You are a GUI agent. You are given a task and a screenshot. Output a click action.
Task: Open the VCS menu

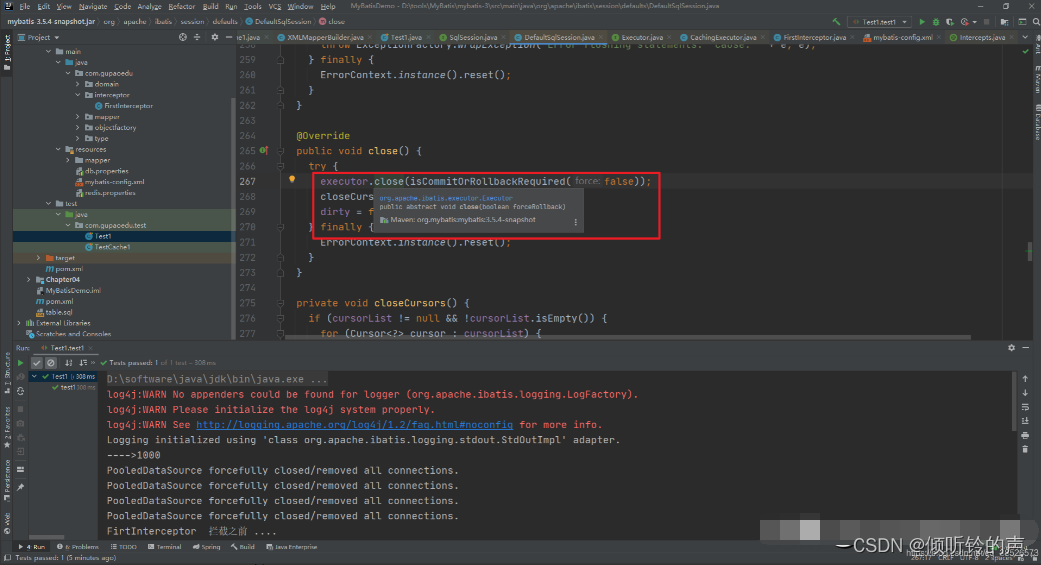pyautogui.click(x=275, y=6)
